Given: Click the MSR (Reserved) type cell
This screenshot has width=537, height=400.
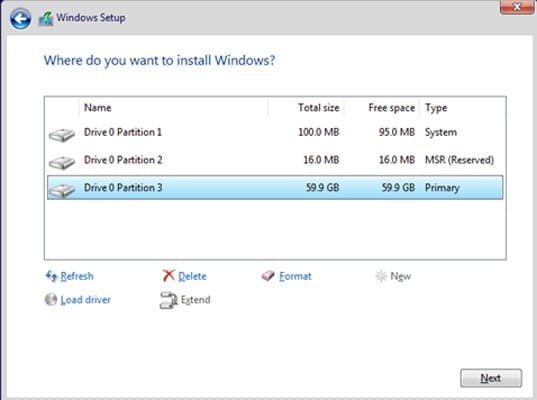Looking at the screenshot, I should tap(459, 160).
